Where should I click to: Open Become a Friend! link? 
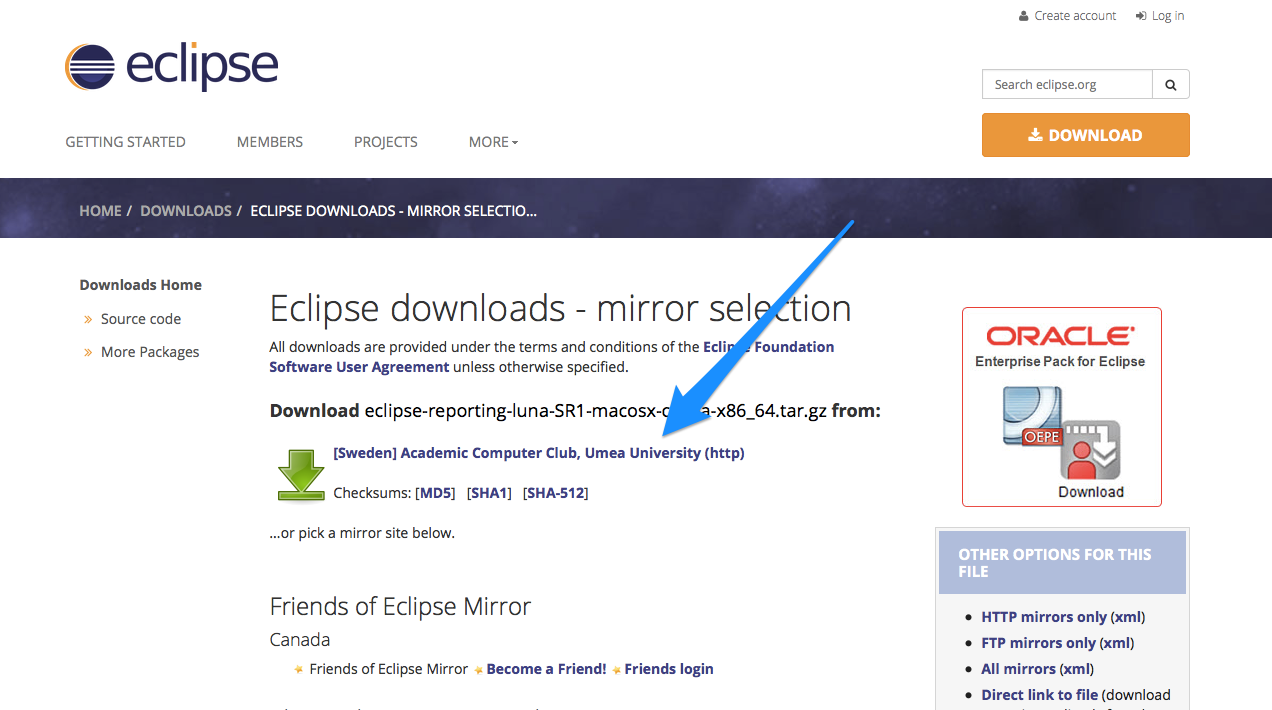(546, 669)
